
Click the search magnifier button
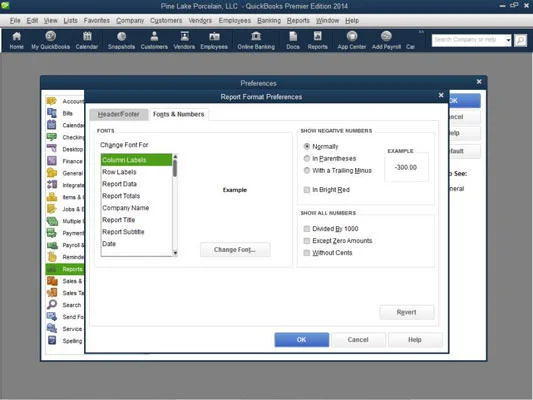[520, 40]
